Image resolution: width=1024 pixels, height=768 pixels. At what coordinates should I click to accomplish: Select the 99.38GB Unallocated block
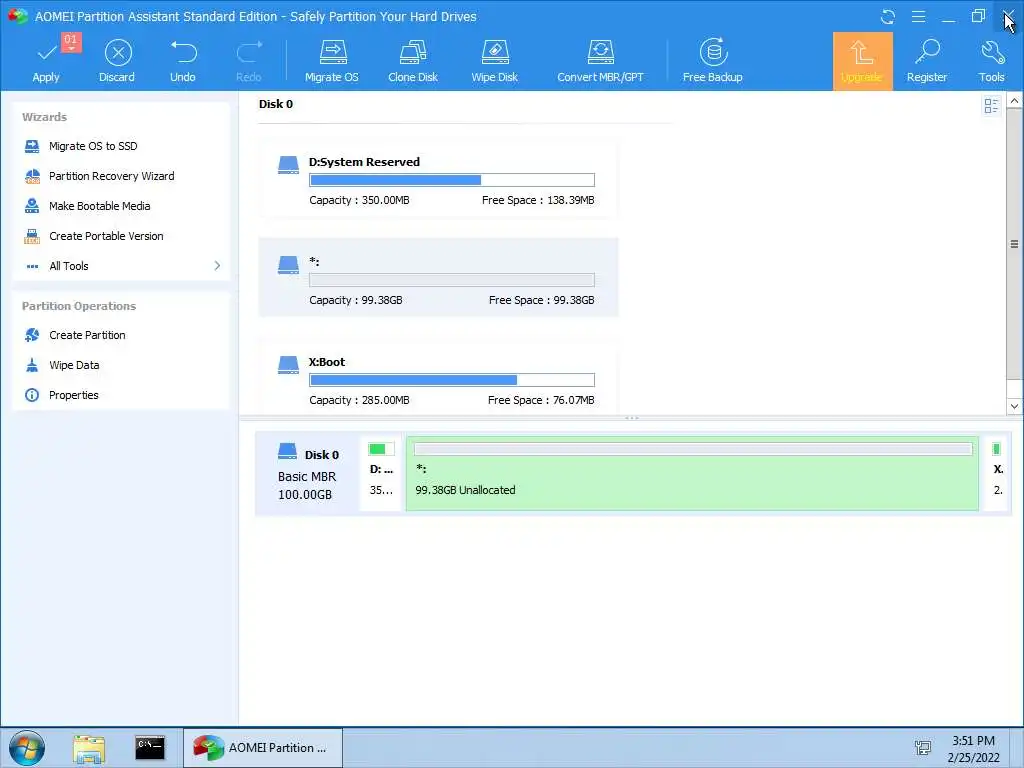[692, 473]
